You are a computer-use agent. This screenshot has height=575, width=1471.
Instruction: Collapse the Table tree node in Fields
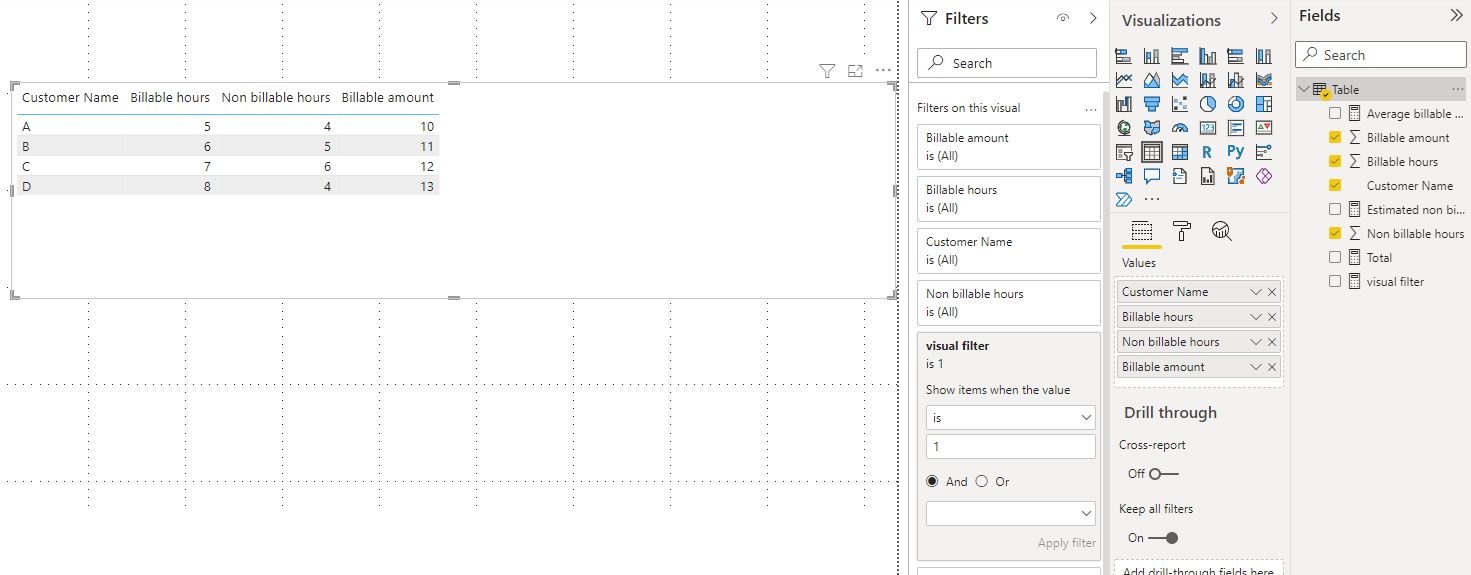(x=1304, y=90)
